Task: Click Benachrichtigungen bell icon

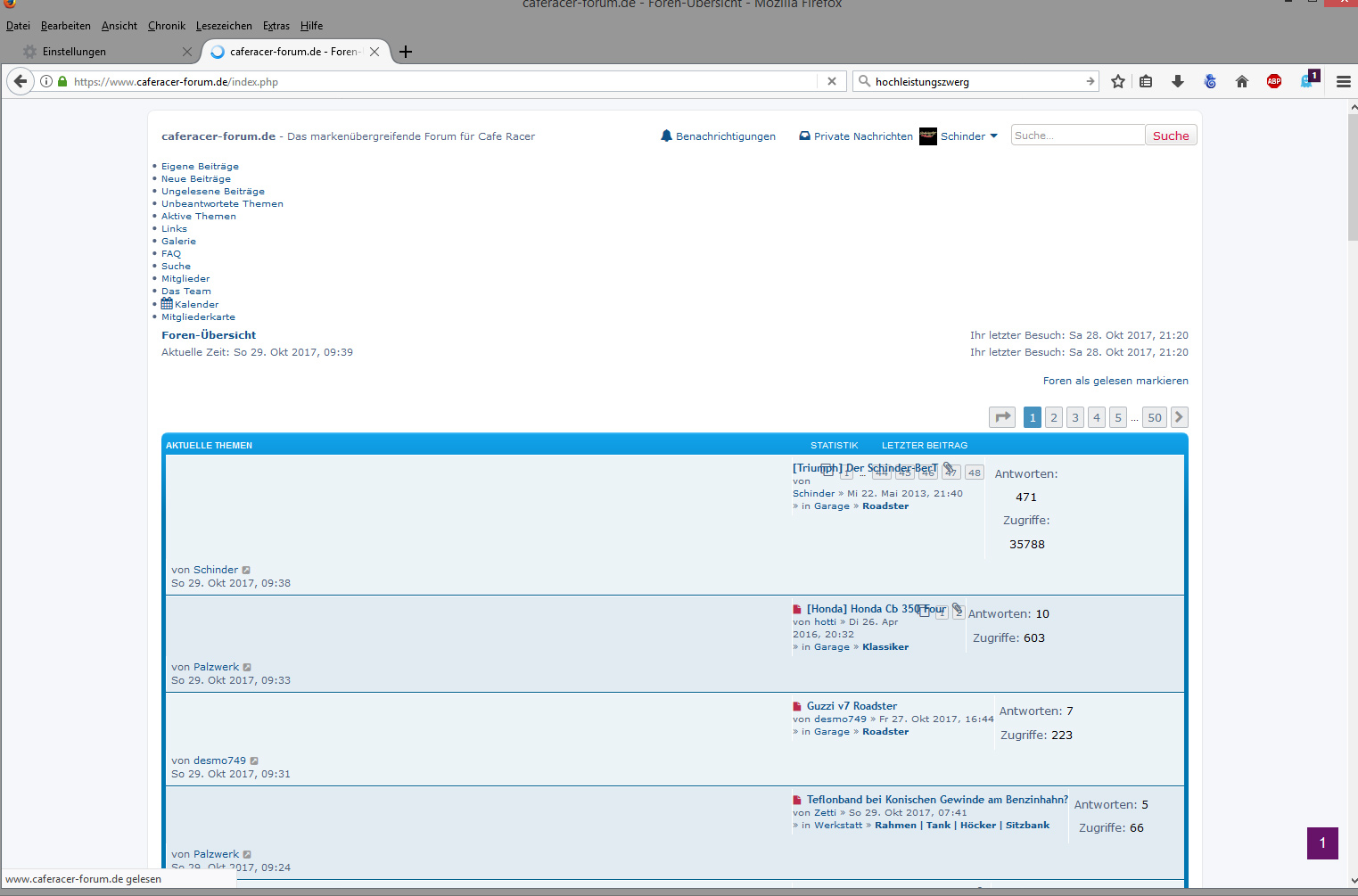Action: [x=666, y=136]
